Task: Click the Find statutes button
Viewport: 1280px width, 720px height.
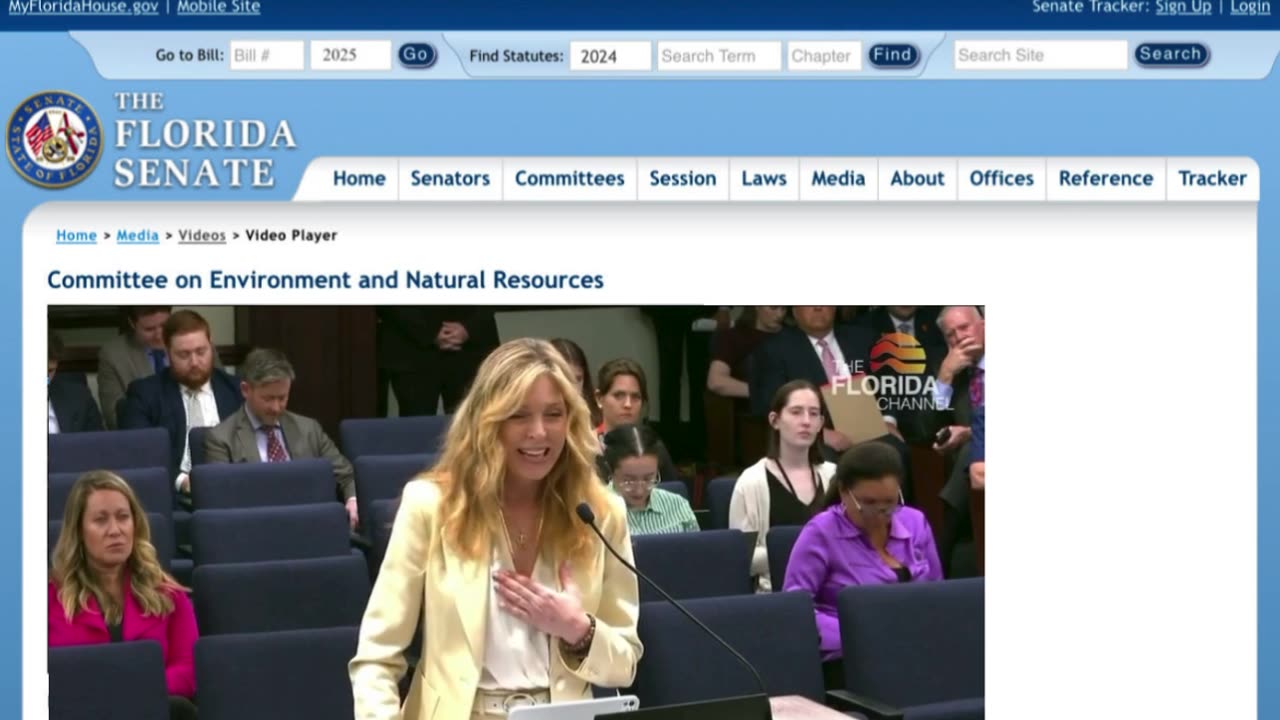Action: pyautogui.click(x=893, y=55)
